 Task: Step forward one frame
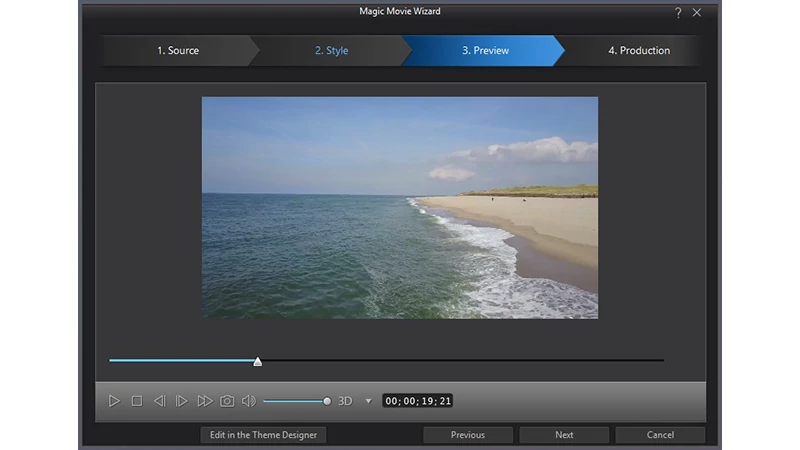(x=182, y=401)
